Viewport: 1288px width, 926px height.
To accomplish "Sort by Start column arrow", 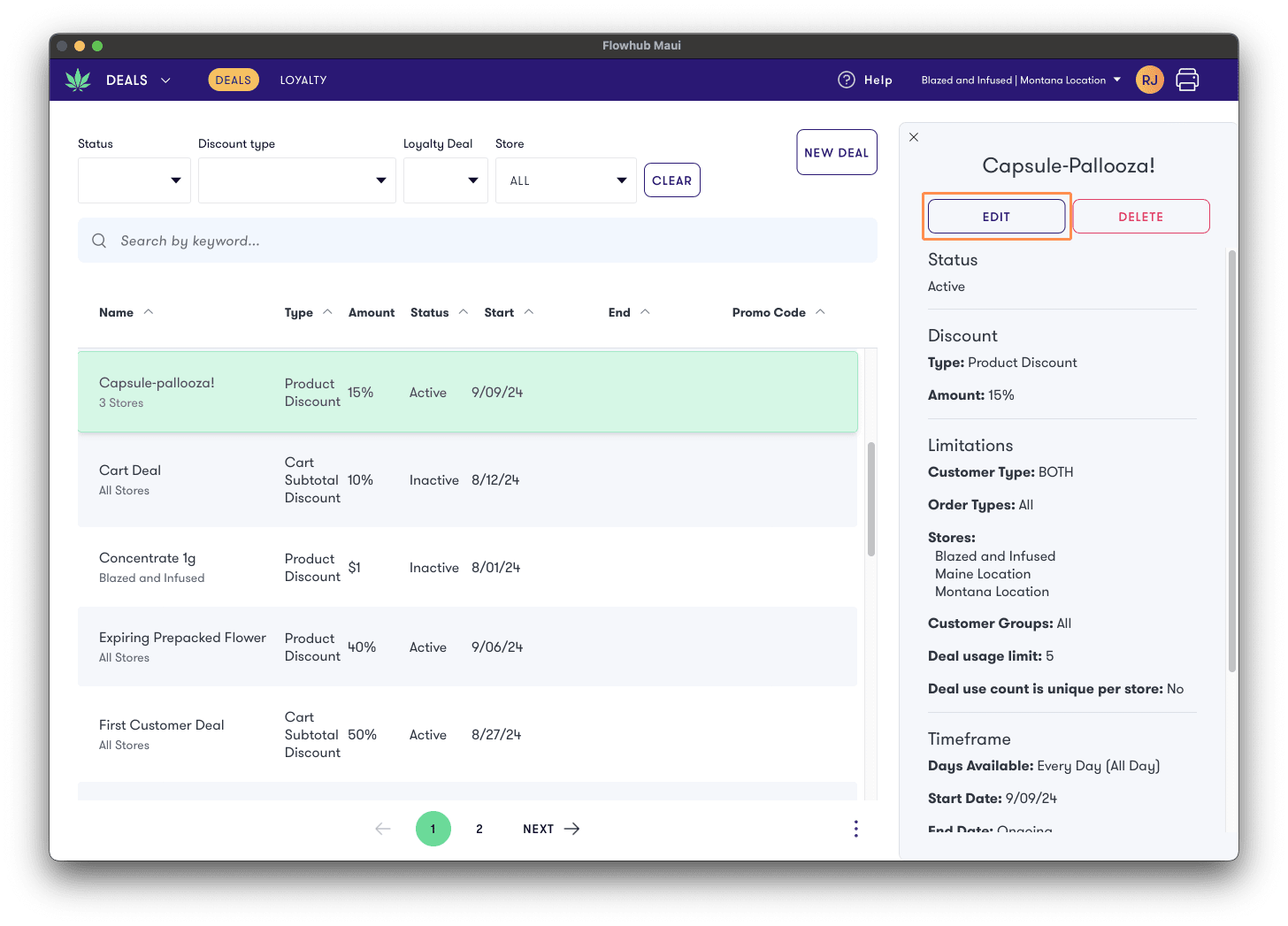I will (529, 311).
